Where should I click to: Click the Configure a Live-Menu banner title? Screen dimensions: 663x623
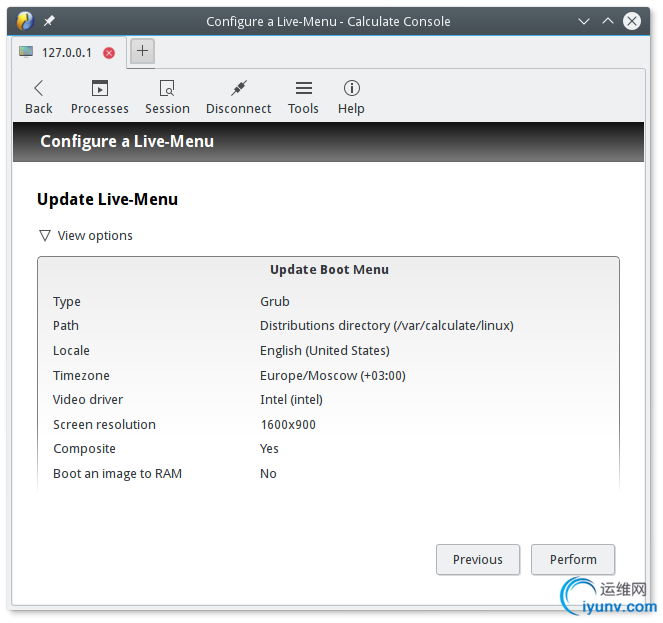coord(127,142)
